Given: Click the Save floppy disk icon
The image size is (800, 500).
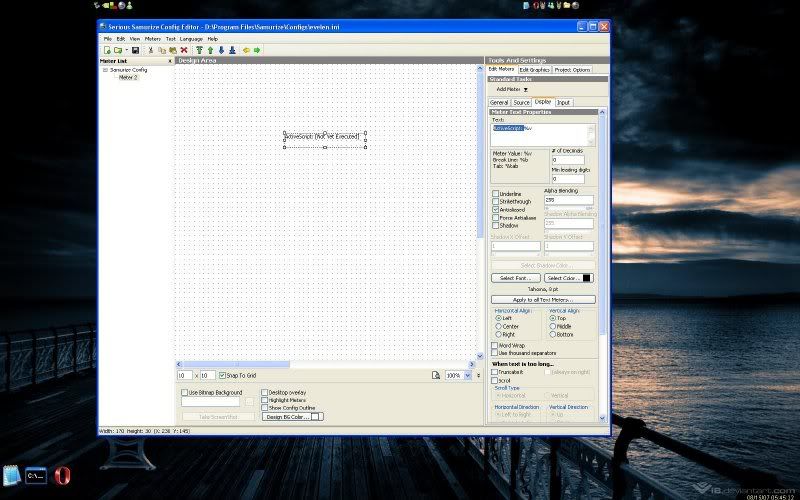Looking at the screenshot, I should 135,50.
